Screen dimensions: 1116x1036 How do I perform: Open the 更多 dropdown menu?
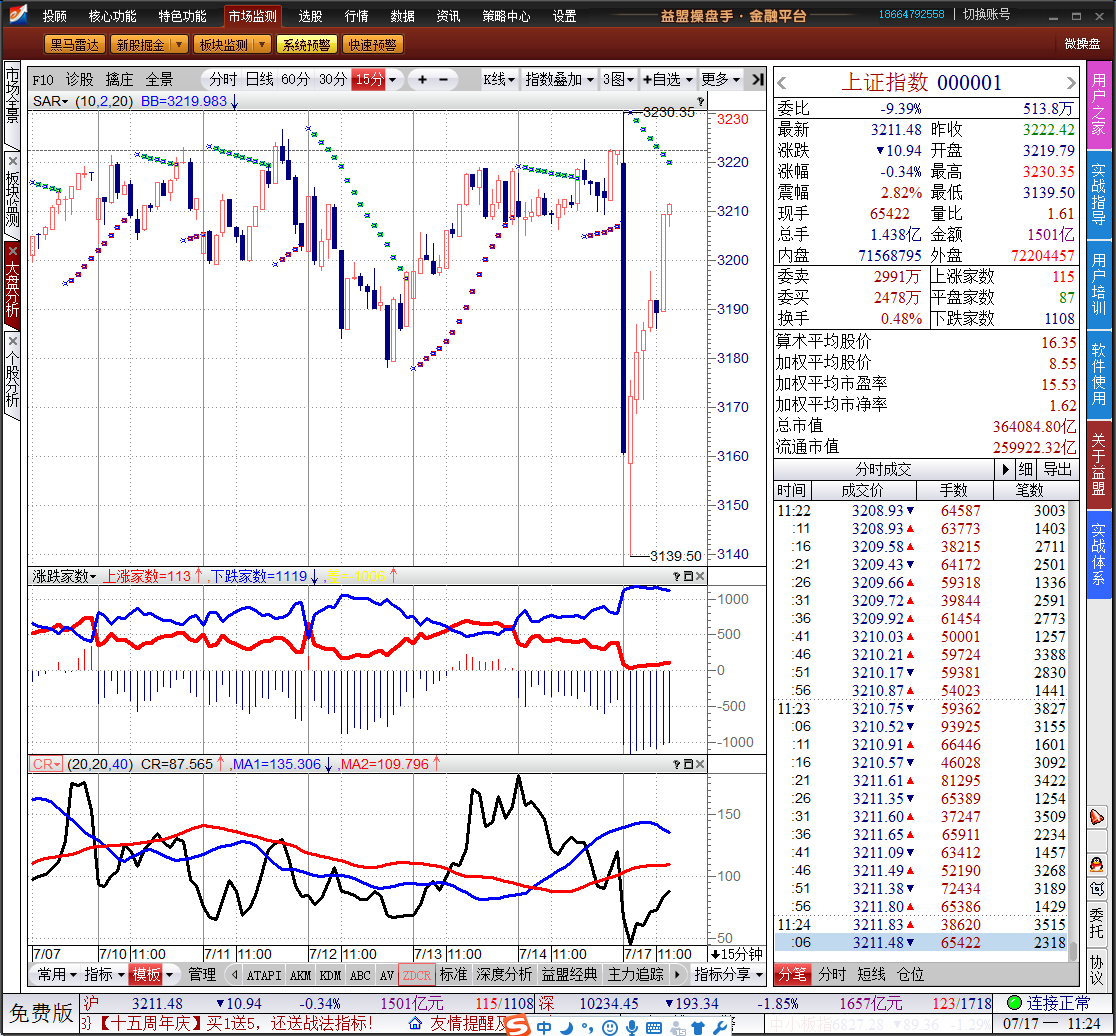click(720, 80)
